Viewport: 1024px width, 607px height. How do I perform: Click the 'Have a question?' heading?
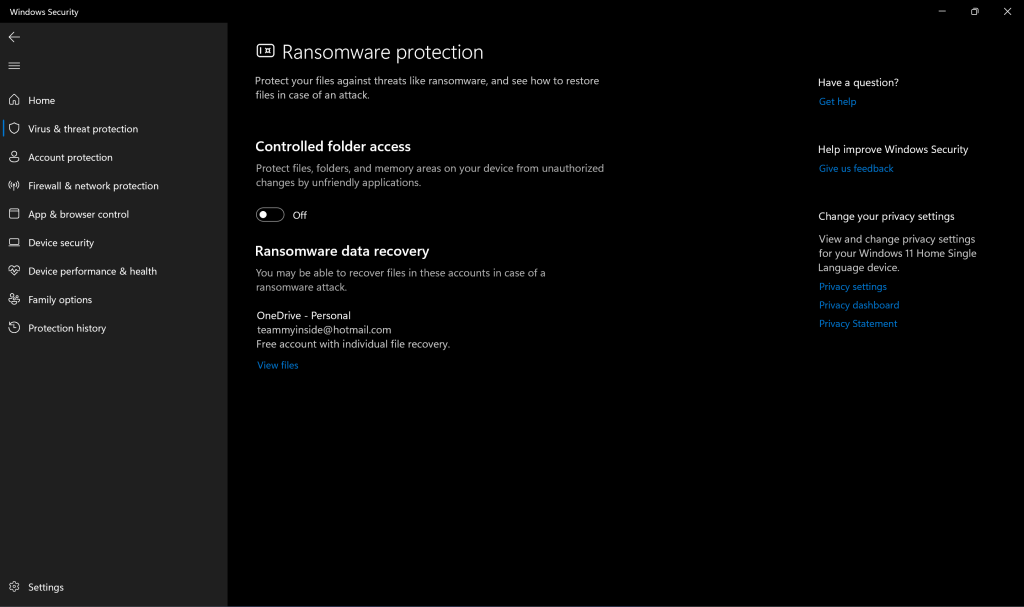tap(858, 82)
